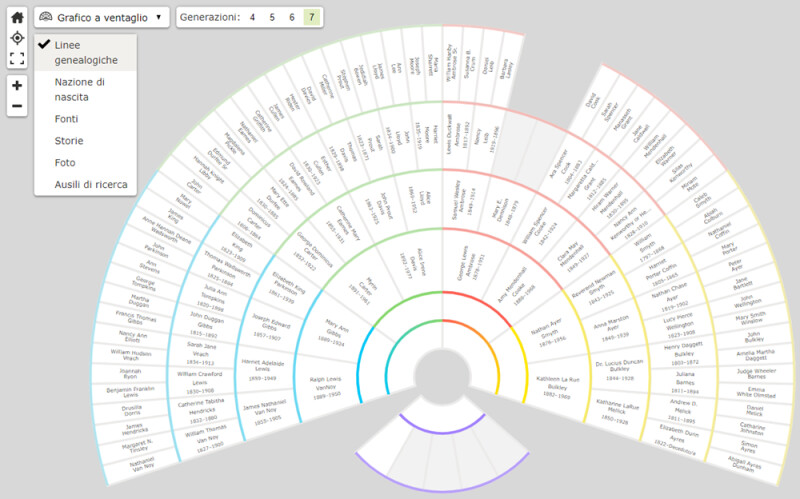
Task: Select Elizabeth King Parkinson 1861-1939
Action: click(x=285, y=290)
